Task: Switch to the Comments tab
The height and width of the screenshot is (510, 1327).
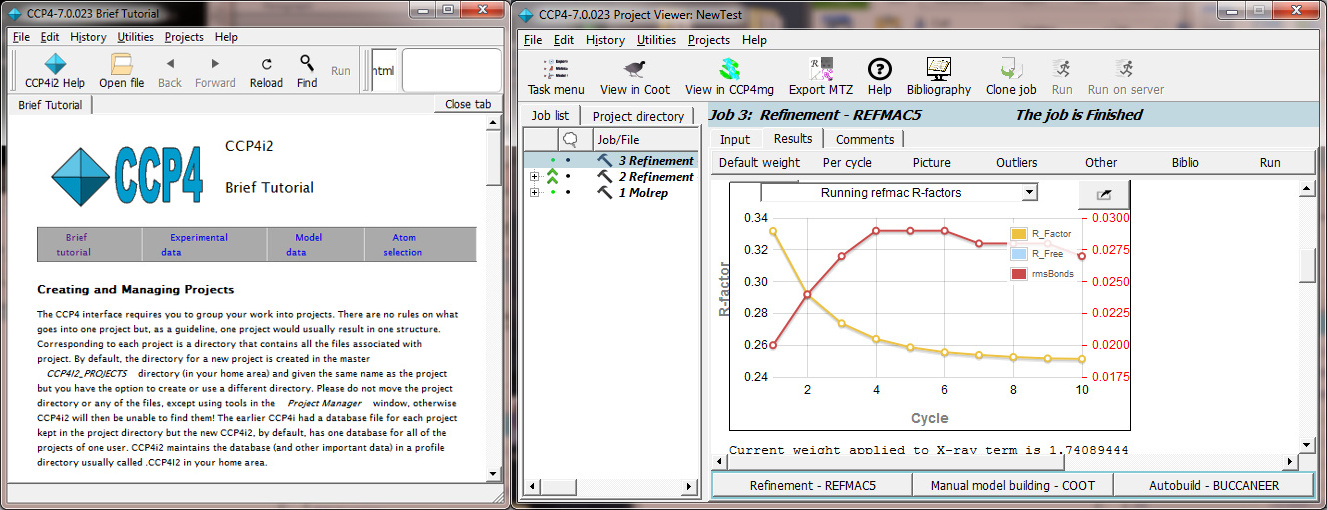Action: [x=865, y=139]
